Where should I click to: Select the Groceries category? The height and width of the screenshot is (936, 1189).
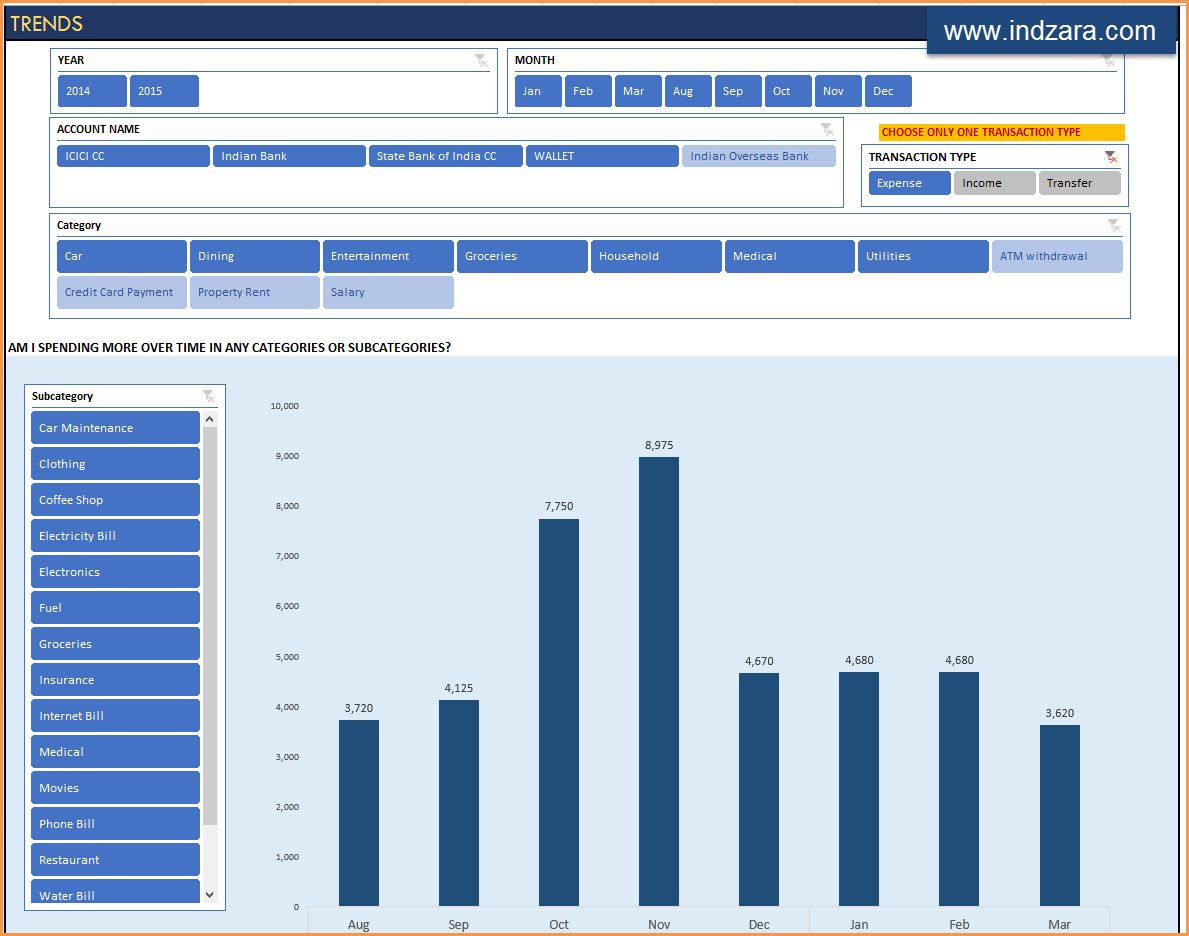click(x=522, y=256)
